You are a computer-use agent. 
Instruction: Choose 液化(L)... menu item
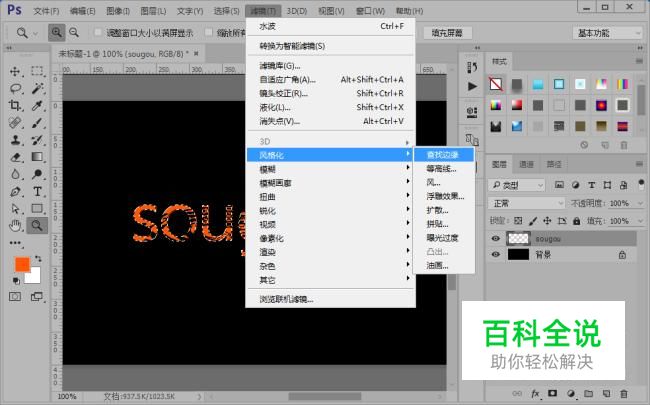(330, 107)
